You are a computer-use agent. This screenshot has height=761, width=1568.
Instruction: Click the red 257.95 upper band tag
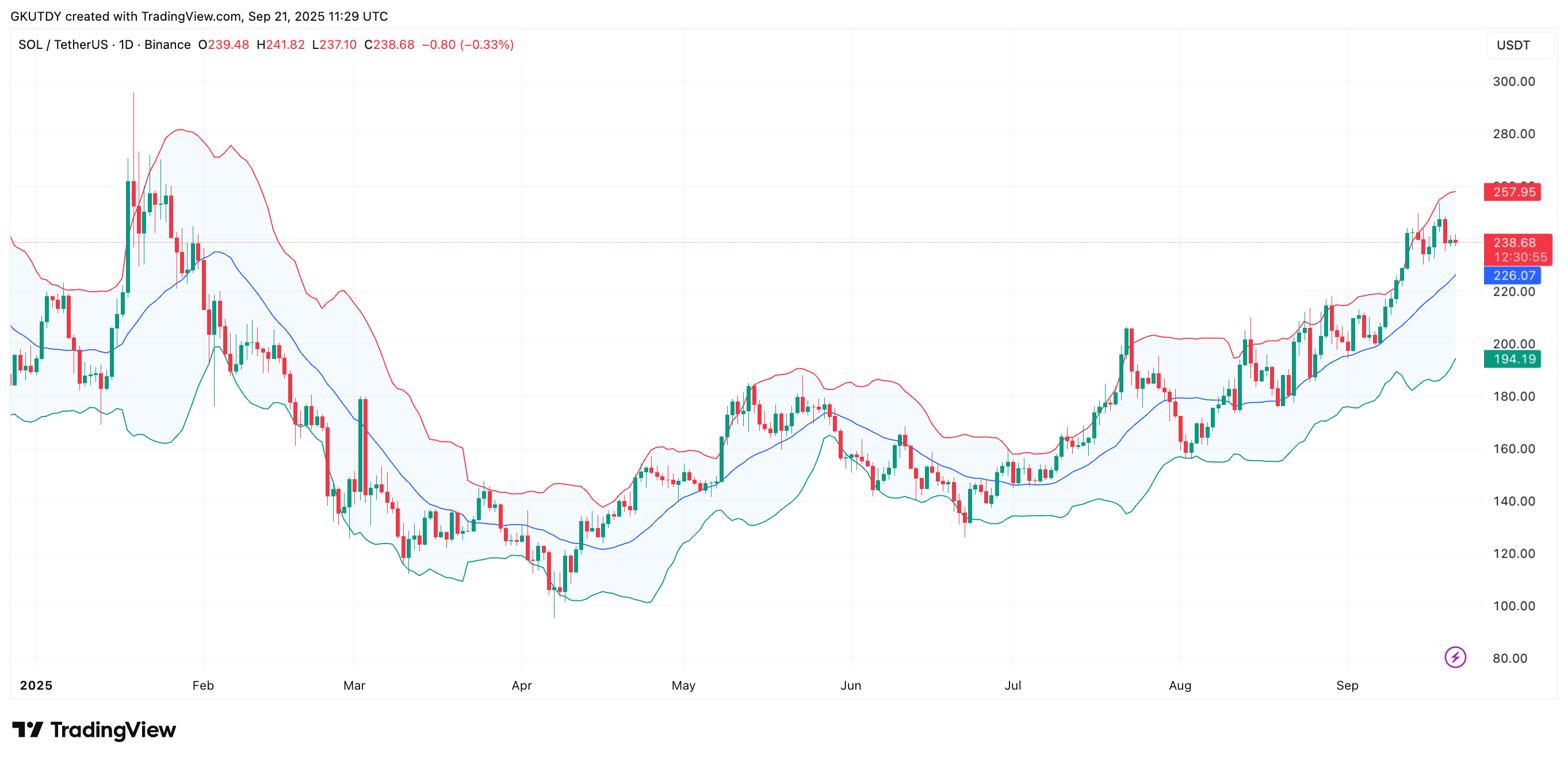point(1513,192)
